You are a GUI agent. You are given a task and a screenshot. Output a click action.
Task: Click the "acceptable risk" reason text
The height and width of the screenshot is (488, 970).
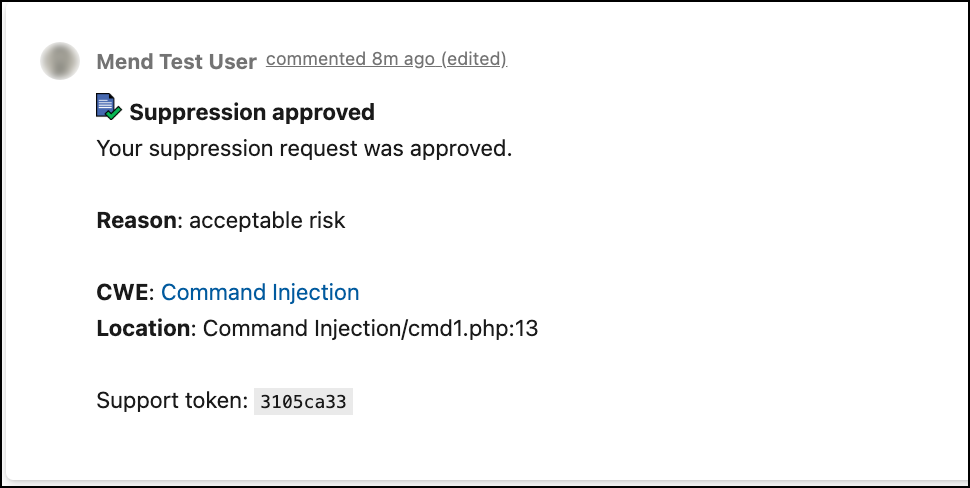[267, 221]
